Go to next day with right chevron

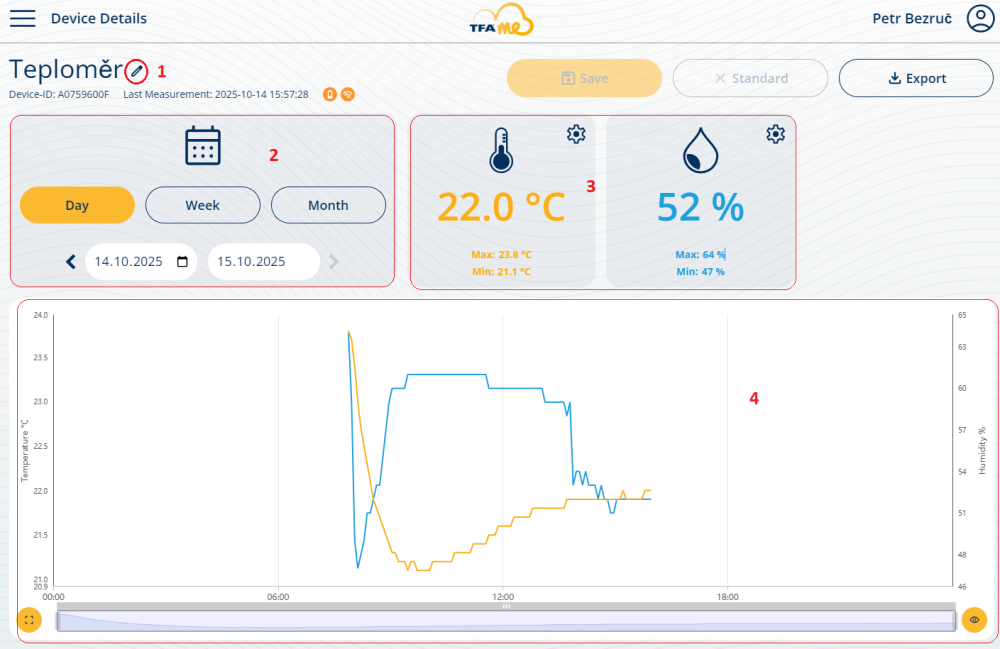[x=334, y=262]
